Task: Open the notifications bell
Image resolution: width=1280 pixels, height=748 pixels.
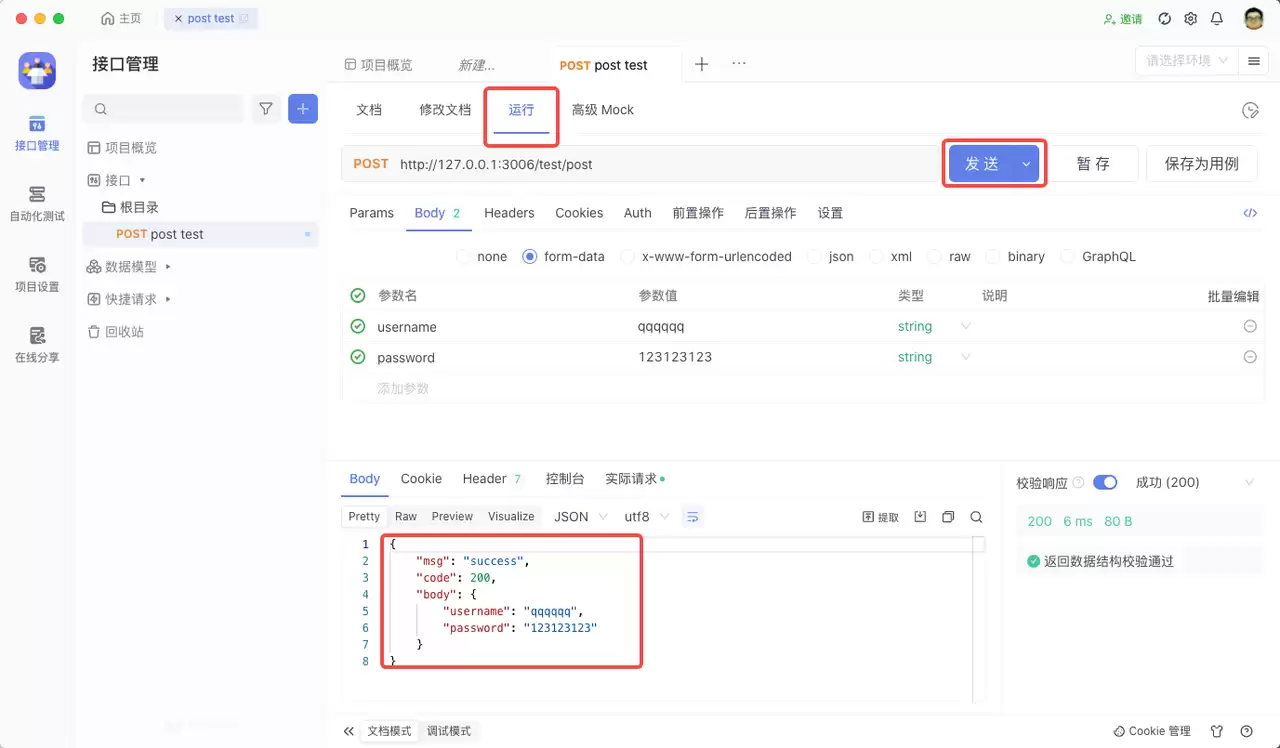Action: point(1217,19)
